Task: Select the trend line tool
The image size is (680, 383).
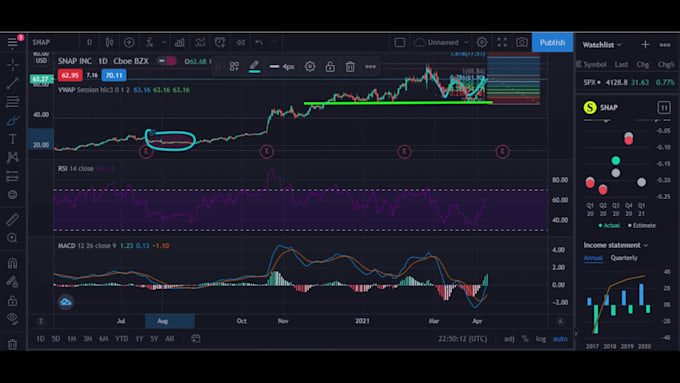Action: 13,83
